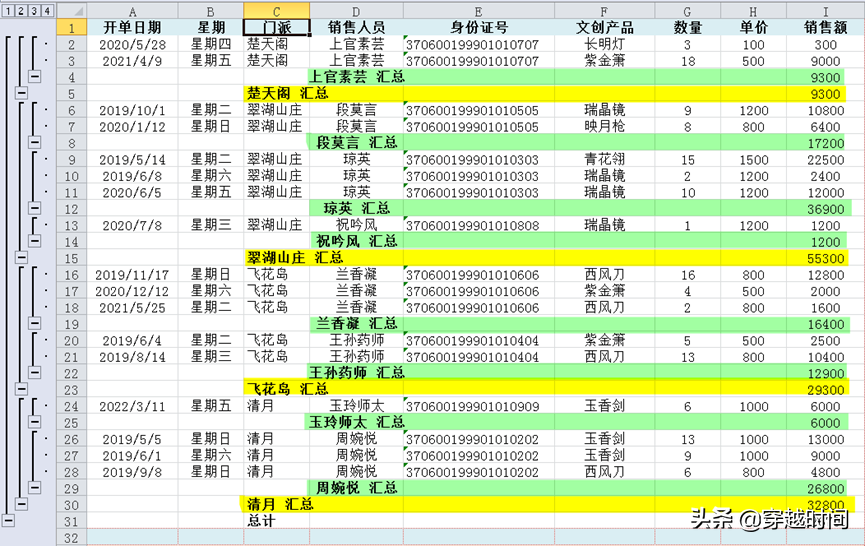
Task: Collapse the 玉玲师太 汇总 group at row 25
Action: click(x=35, y=422)
